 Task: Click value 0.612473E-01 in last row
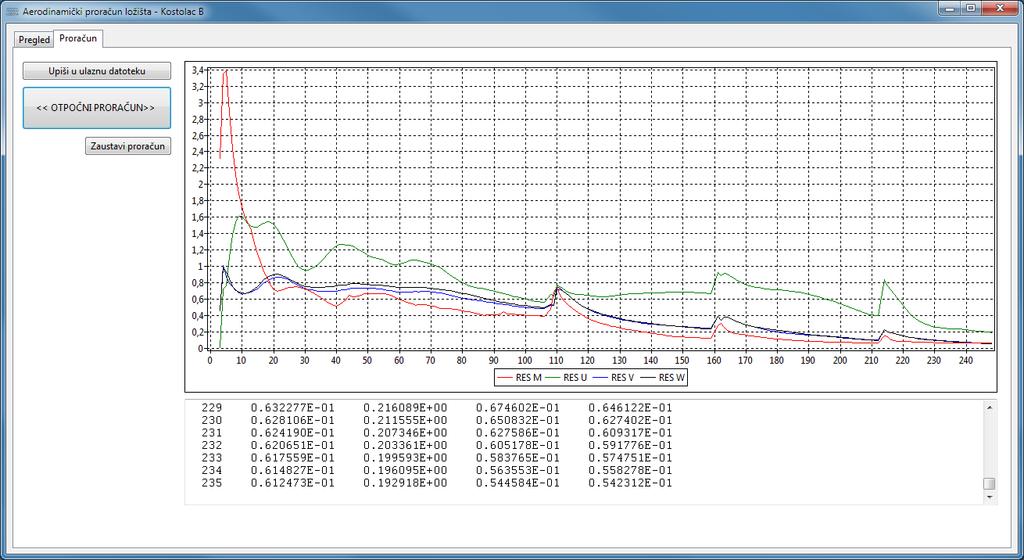[293, 483]
